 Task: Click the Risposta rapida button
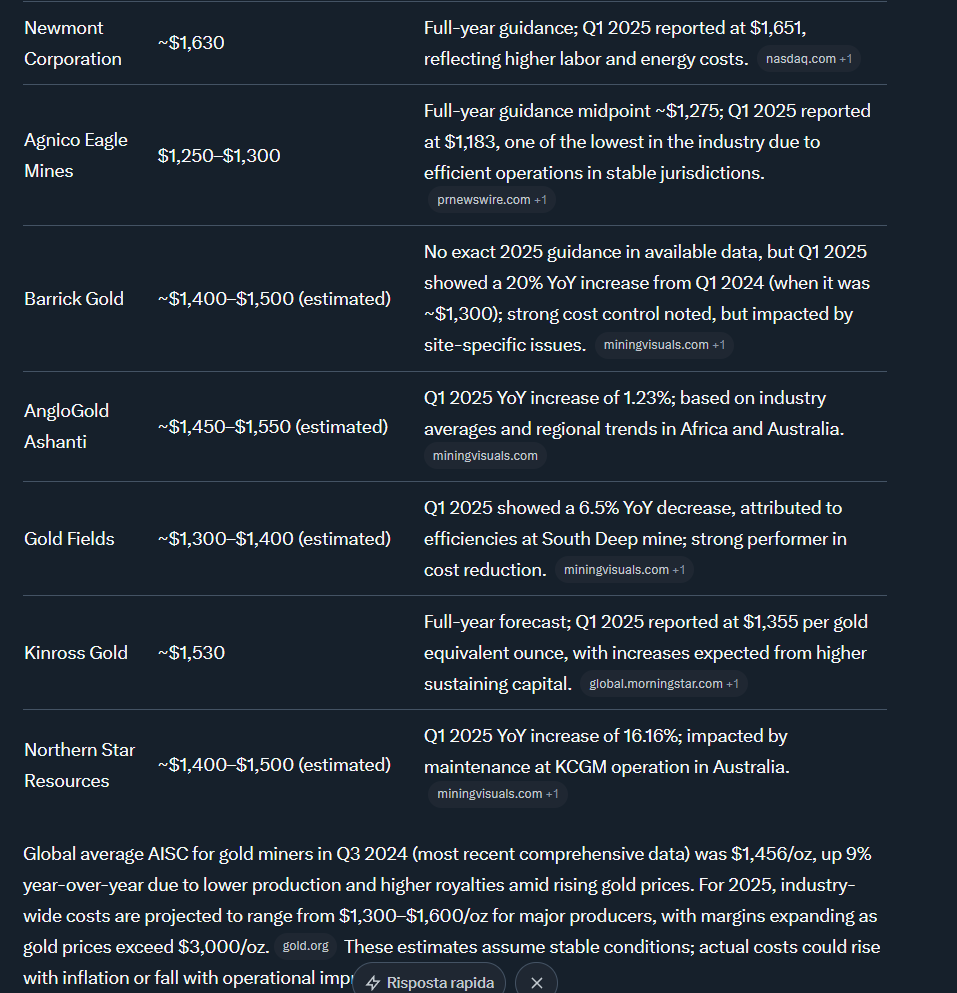pos(430,982)
